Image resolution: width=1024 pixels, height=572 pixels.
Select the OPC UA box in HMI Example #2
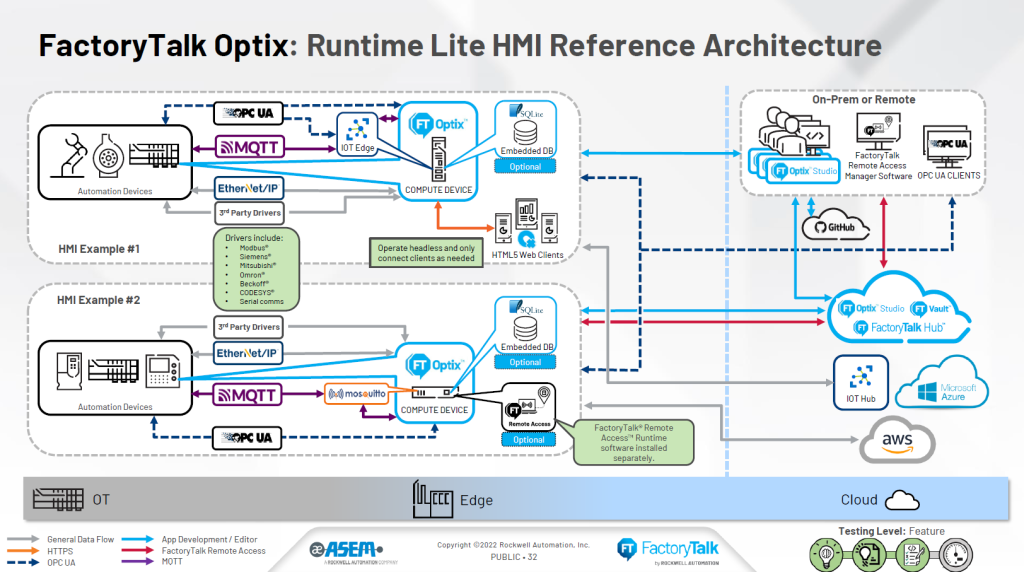[247, 437]
